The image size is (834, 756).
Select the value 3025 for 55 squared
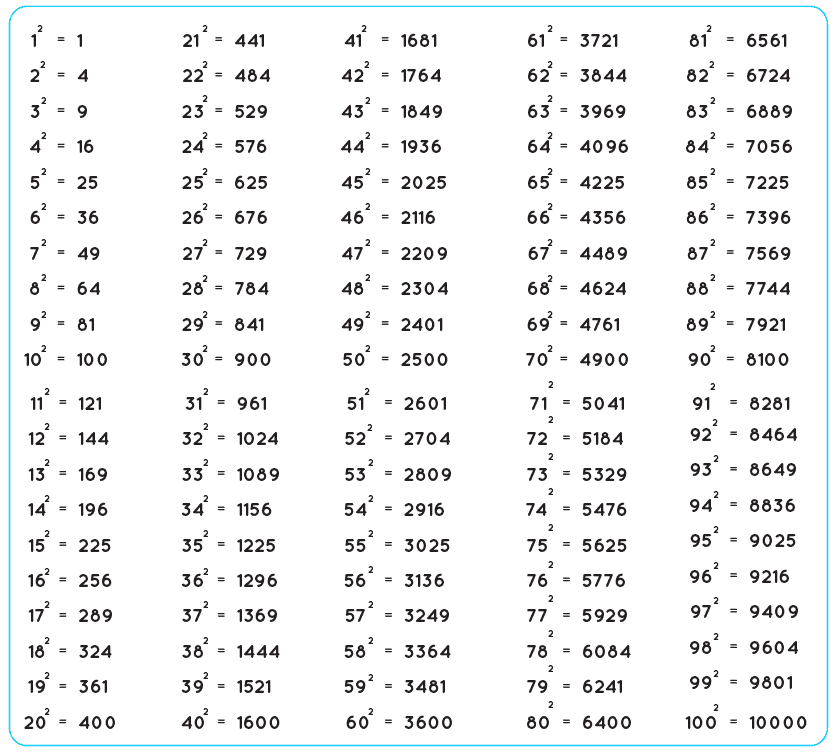pyautogui.click(x=427, y=545)
